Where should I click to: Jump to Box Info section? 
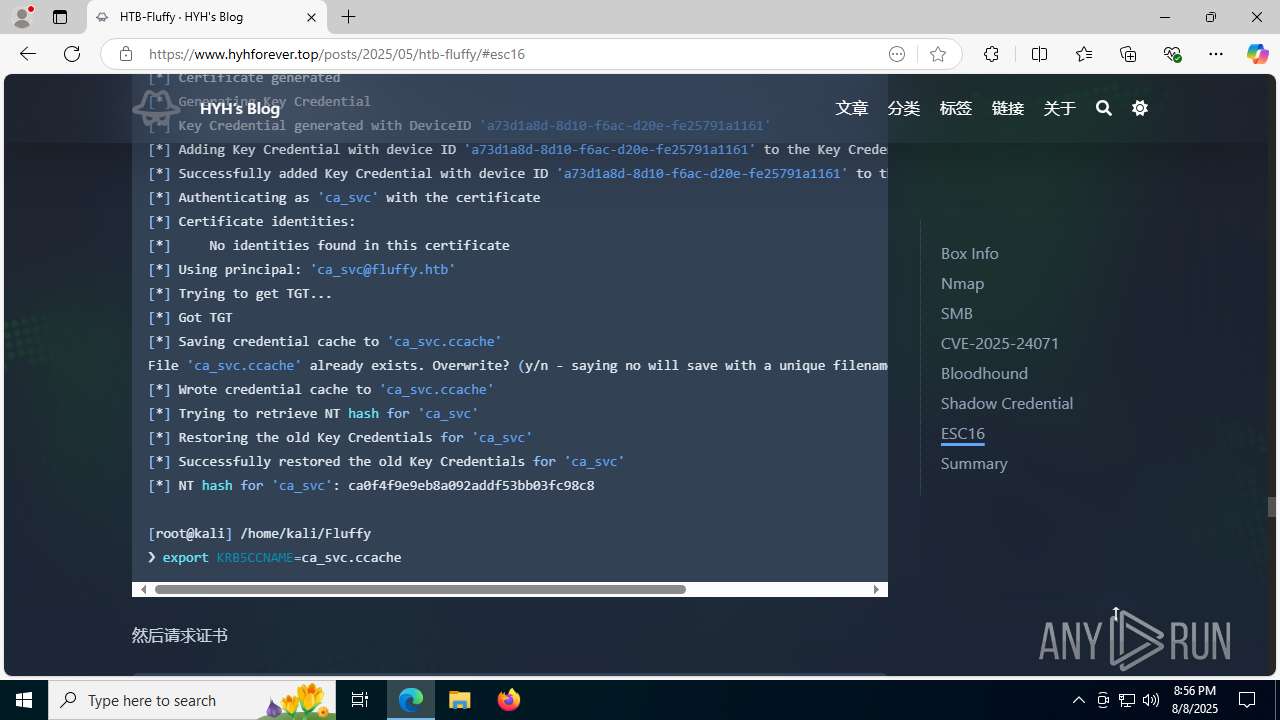969,253
